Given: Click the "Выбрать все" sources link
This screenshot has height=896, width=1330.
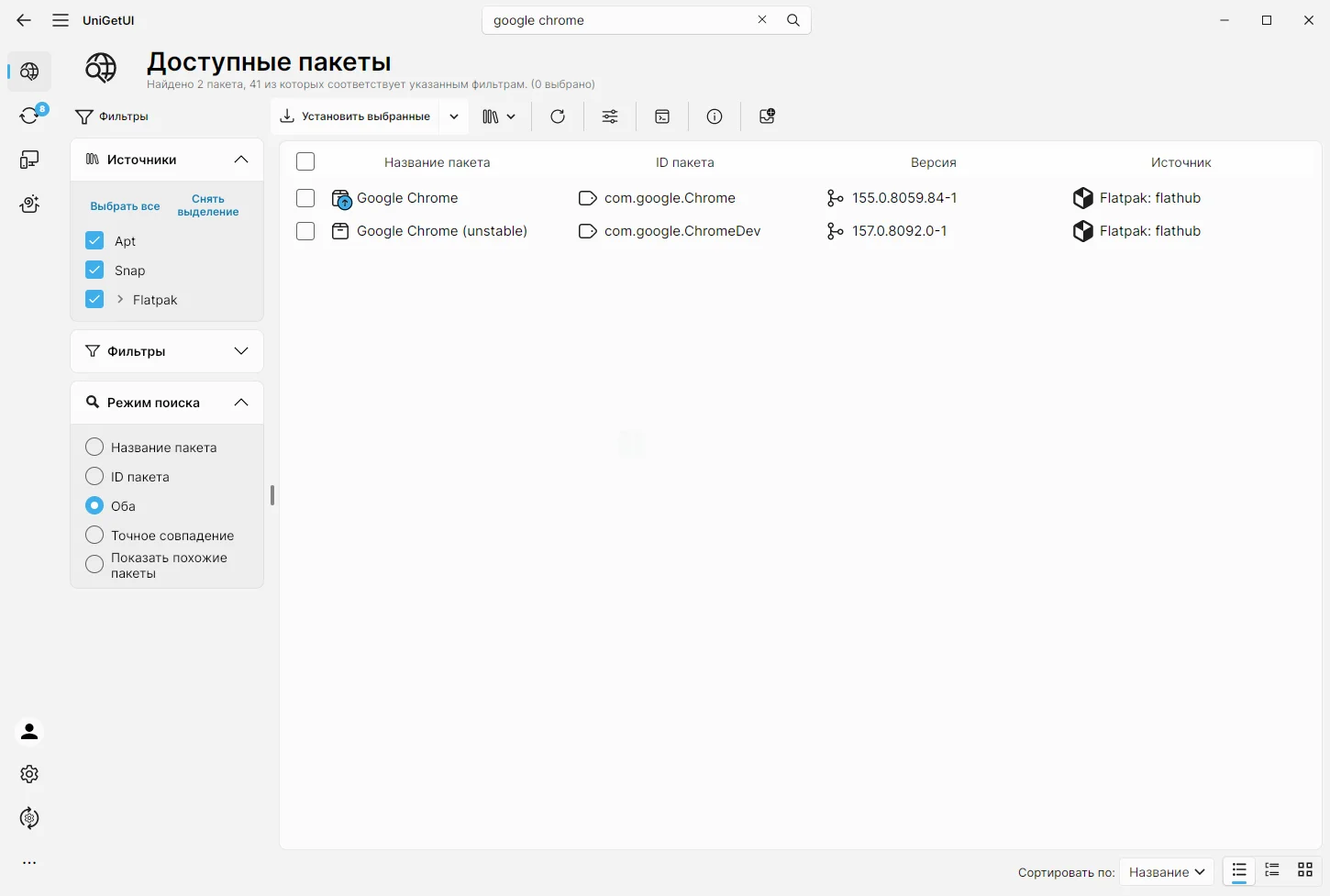Looking at the screenshot, I should coord(125,206).
